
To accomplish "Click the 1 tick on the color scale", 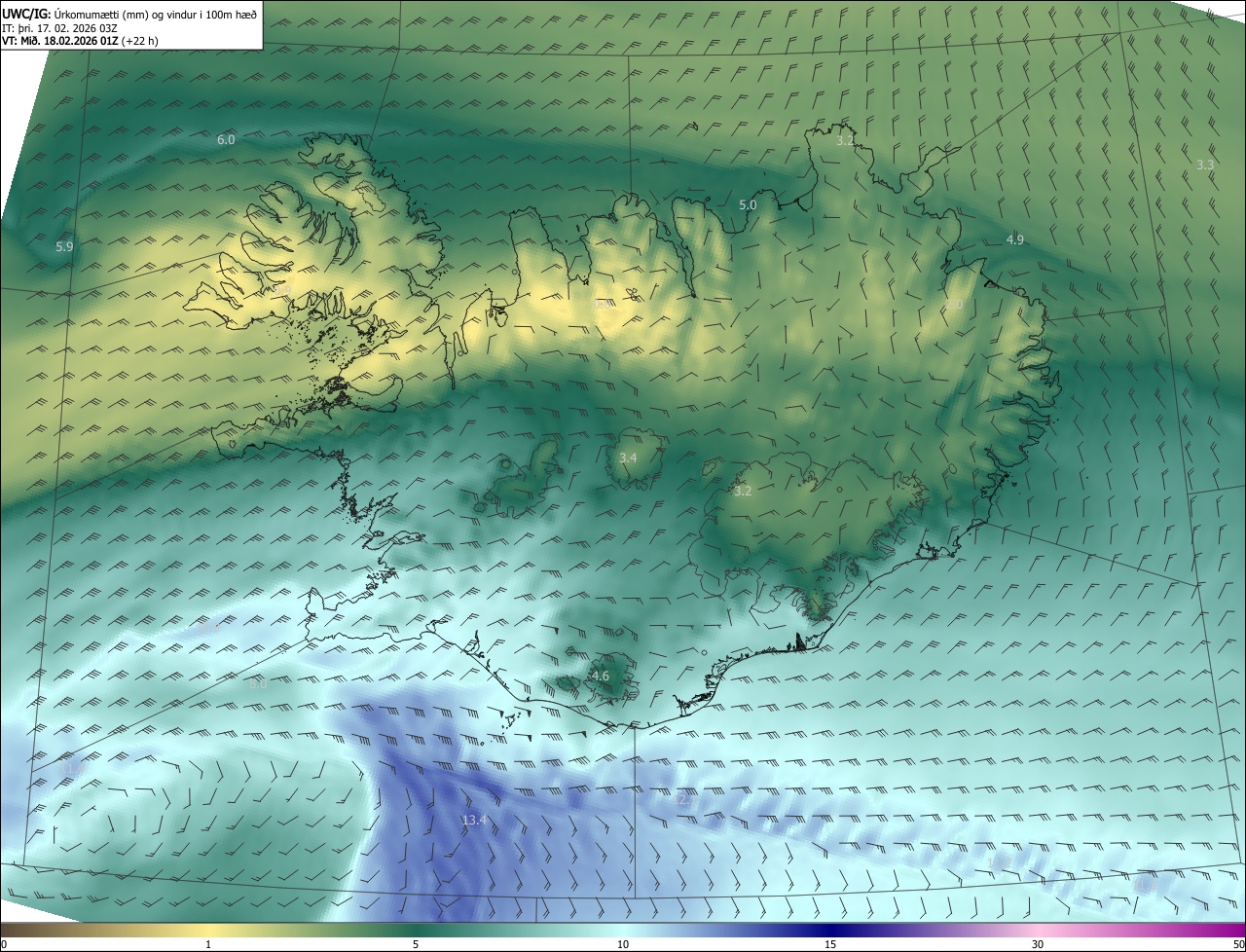I will tap(208, 944).
